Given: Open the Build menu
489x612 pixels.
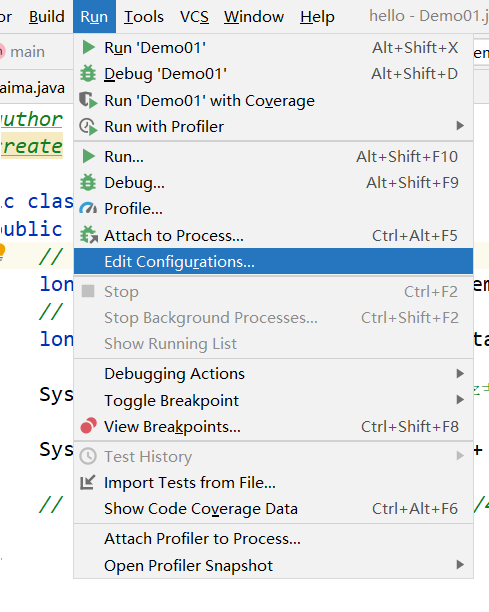Looking at the screenshot, I should pos(47,17).
